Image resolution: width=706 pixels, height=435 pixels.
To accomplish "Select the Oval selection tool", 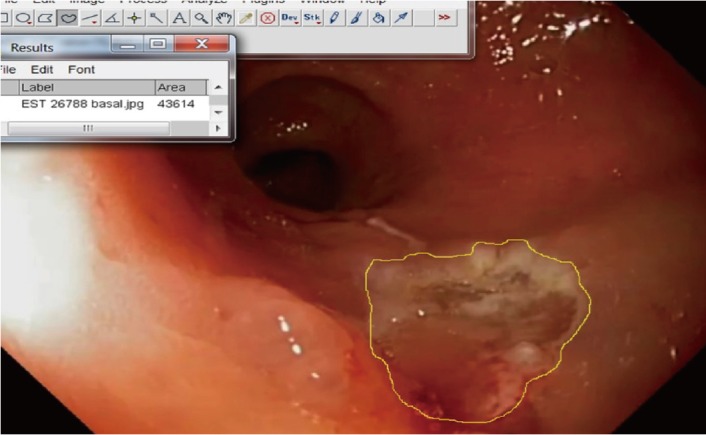I will point(23,18).
